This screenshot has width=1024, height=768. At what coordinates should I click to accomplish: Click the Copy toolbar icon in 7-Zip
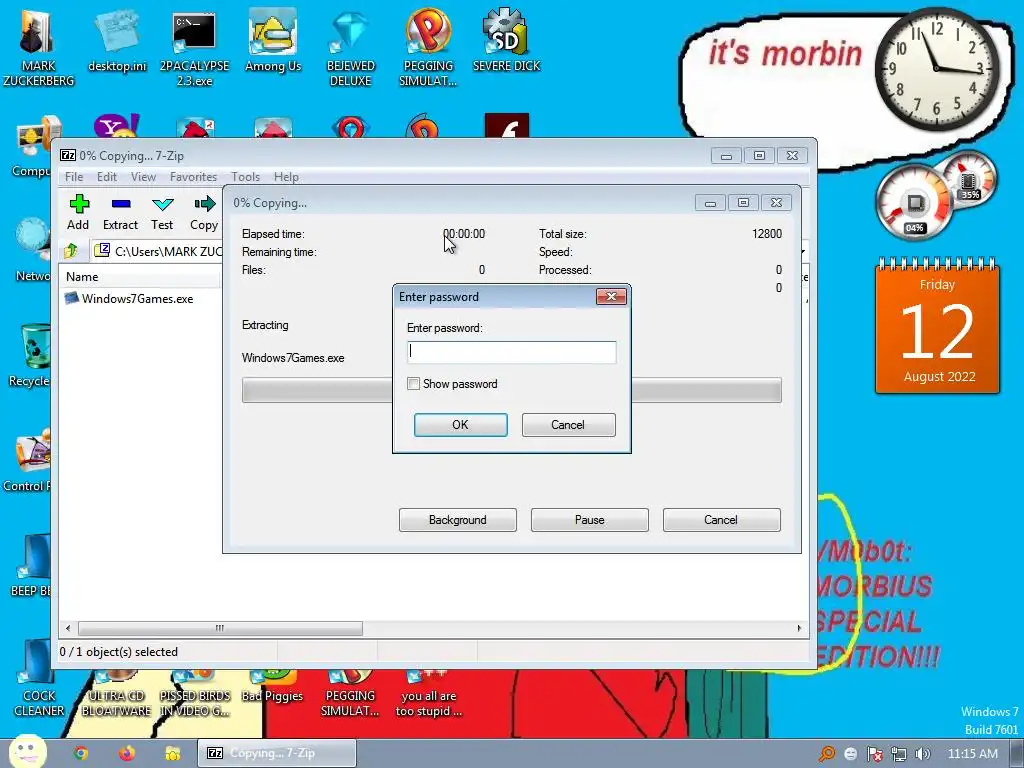(204, 212)
